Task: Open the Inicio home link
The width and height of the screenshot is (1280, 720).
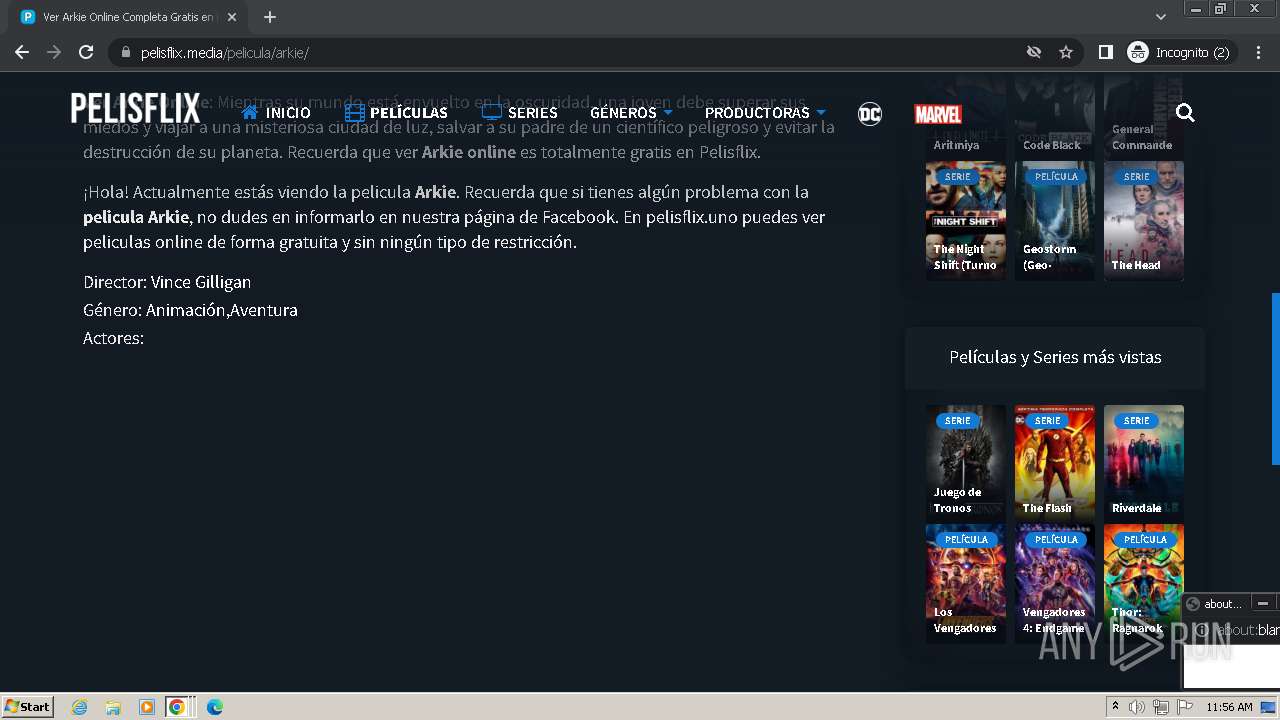Action: 276,112
